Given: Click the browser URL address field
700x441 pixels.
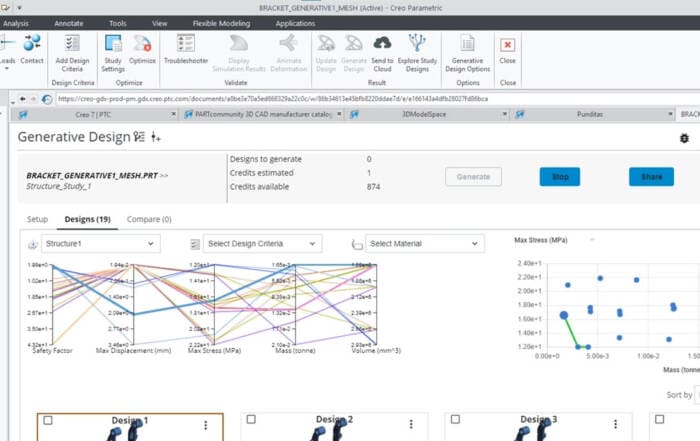Looking at the screenshot, I should [377, 99].
